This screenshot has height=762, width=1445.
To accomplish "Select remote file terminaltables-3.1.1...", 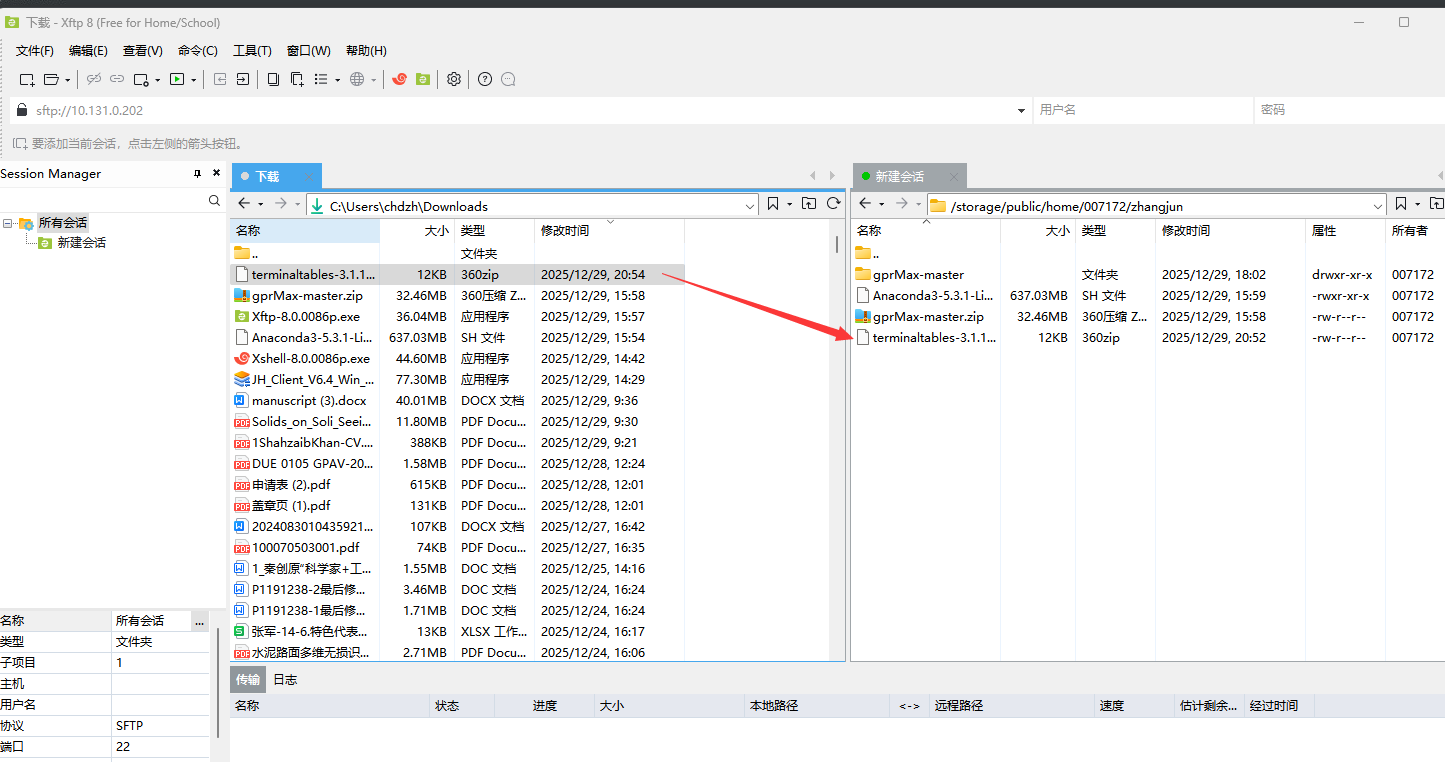I will [x=934, y=338].
